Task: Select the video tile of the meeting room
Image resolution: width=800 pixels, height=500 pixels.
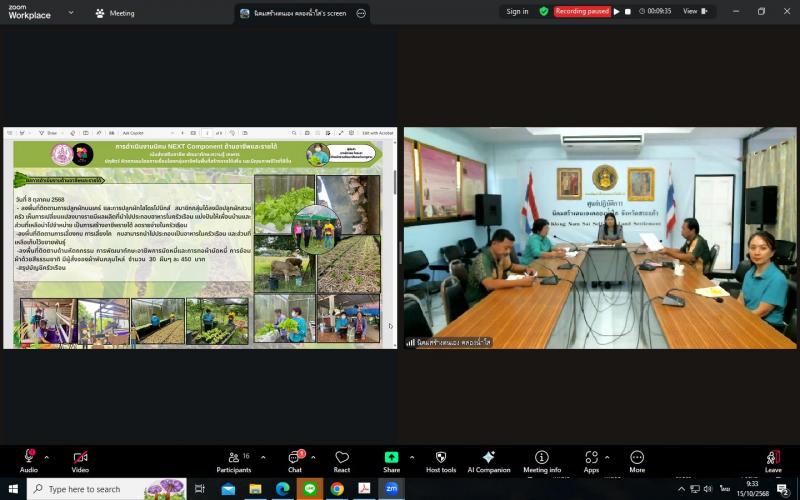Action: point(600,238)
